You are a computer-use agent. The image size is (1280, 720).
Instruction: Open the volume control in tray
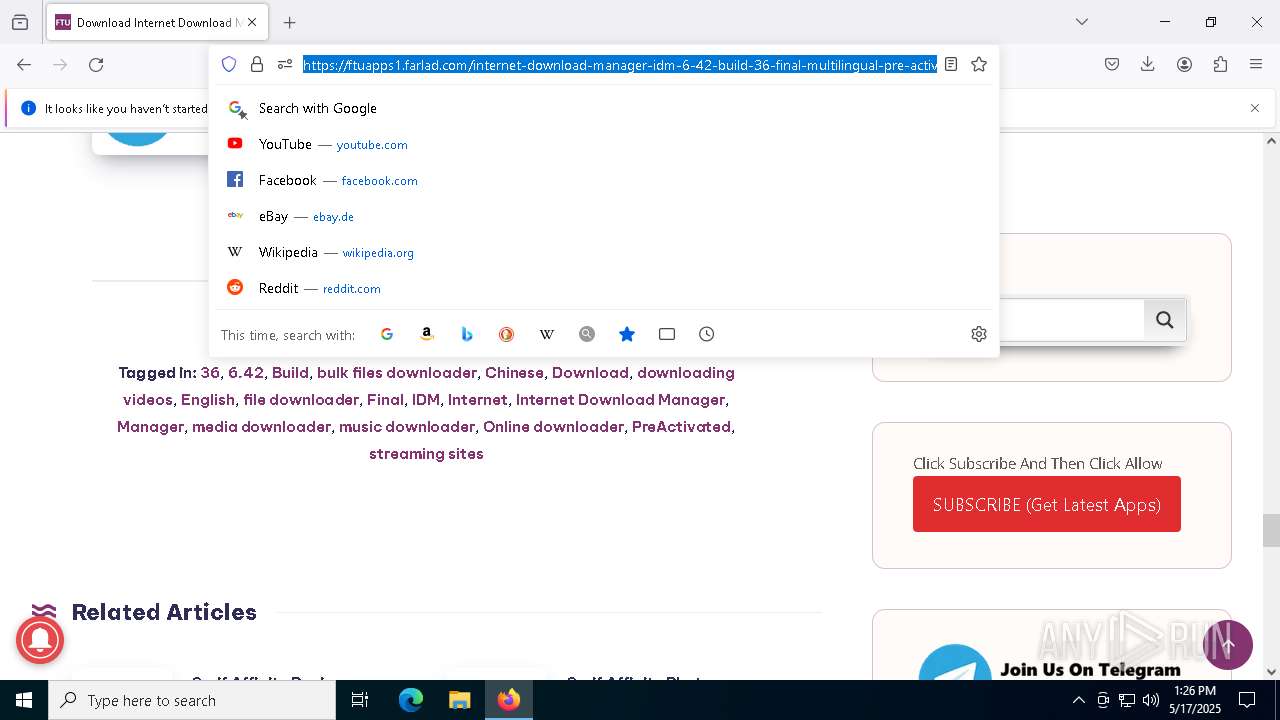click(x=1151, y=700)
